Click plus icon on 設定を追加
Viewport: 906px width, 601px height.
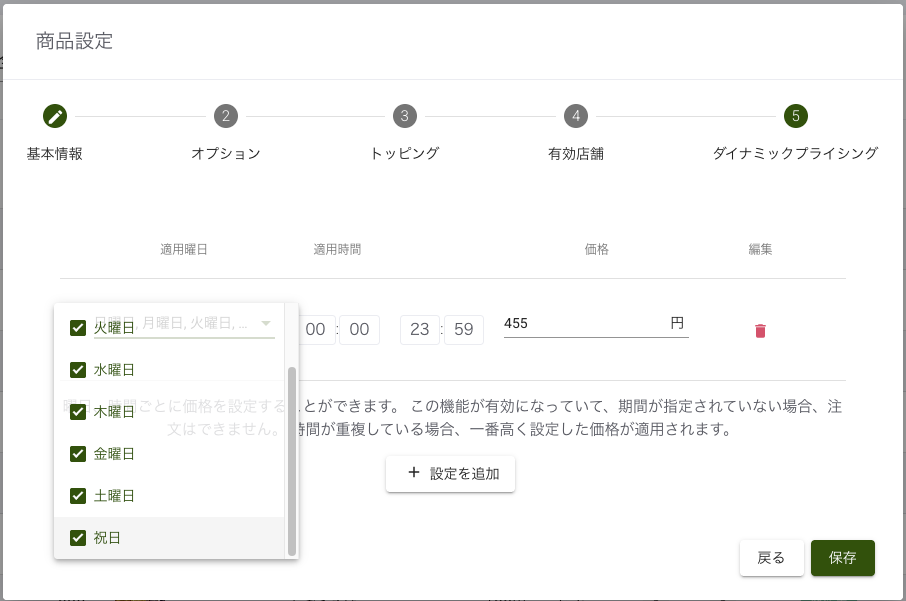414,474
